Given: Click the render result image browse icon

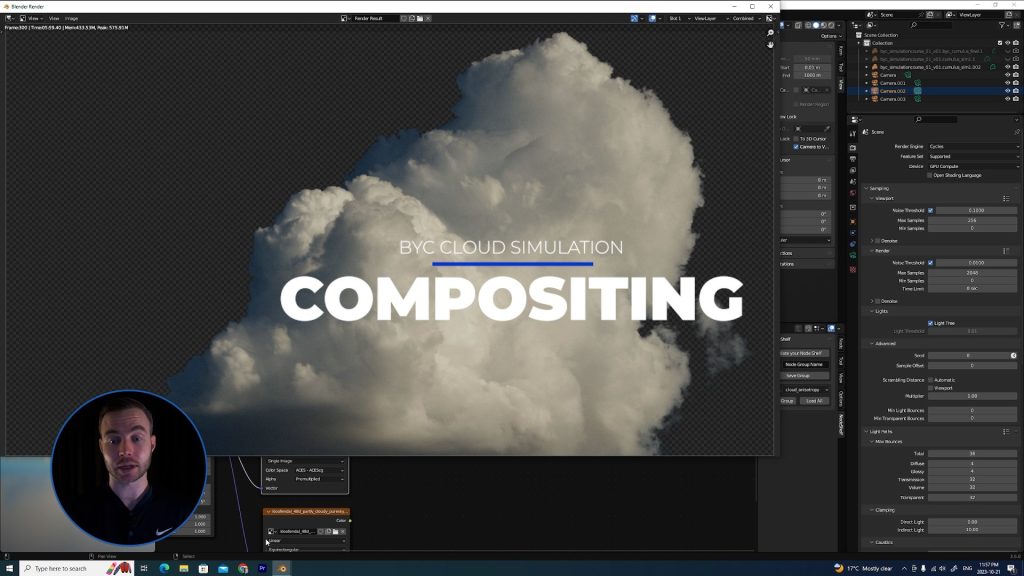Looking at the screenshot, I should [x=345, y=18].
